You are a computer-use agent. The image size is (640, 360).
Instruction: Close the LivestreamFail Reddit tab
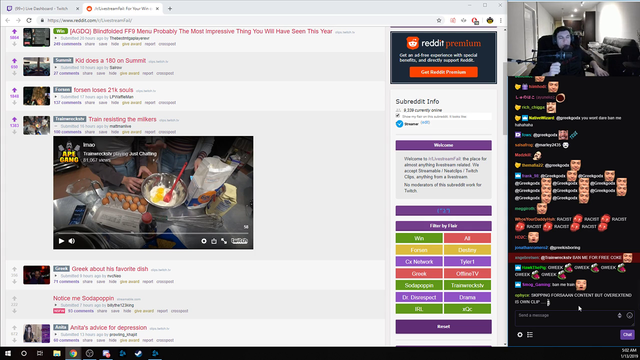tap(157, 9)
